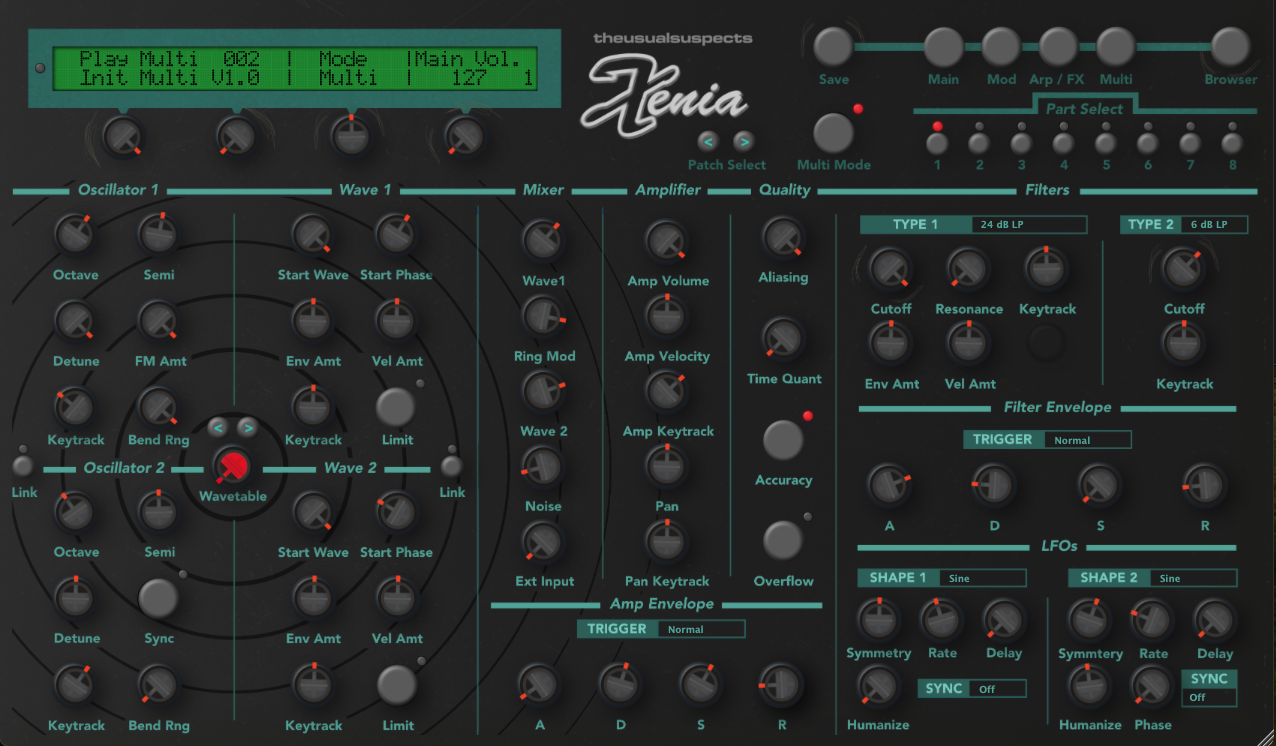Select part 3
Image resolution: width=1276 pixels, height=746 pixels.
(x=1021, y=142)
